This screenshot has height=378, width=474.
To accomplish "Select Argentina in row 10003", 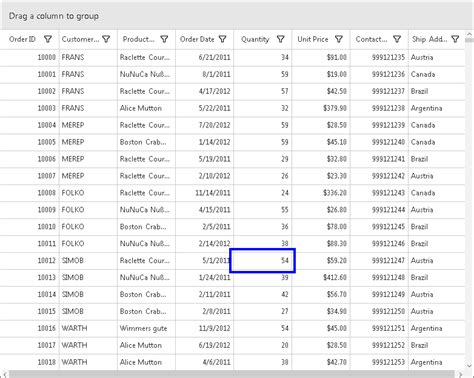I will point(437,108).
